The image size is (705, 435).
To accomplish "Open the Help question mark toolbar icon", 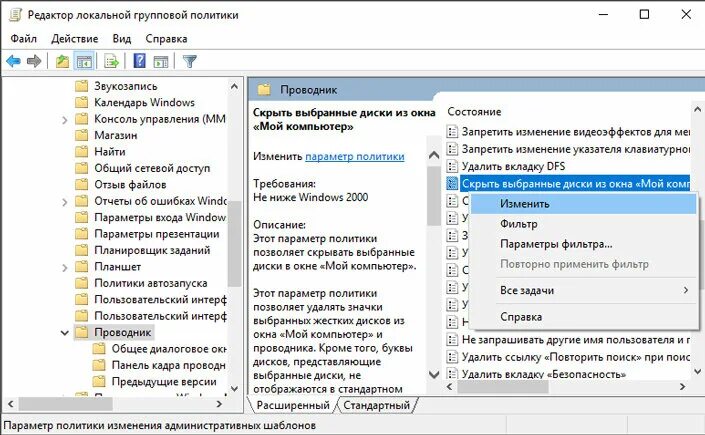I will (140, 61).
